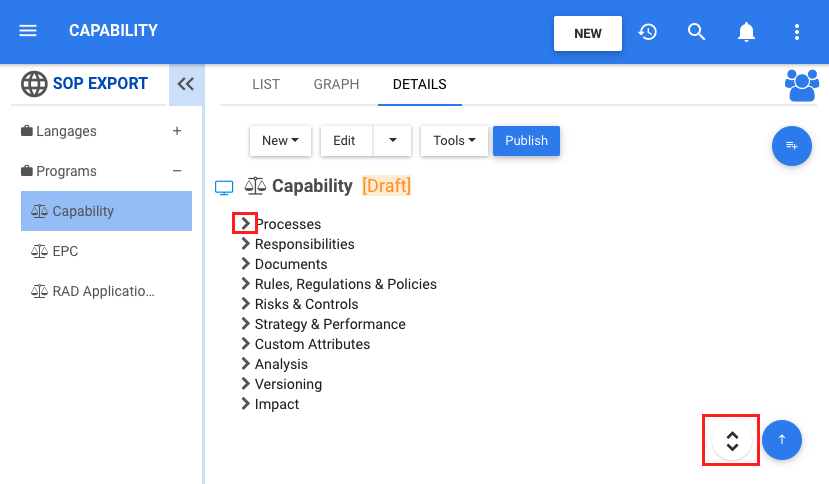
Task: Open the hamburger navigation menu
Action: 28,31
